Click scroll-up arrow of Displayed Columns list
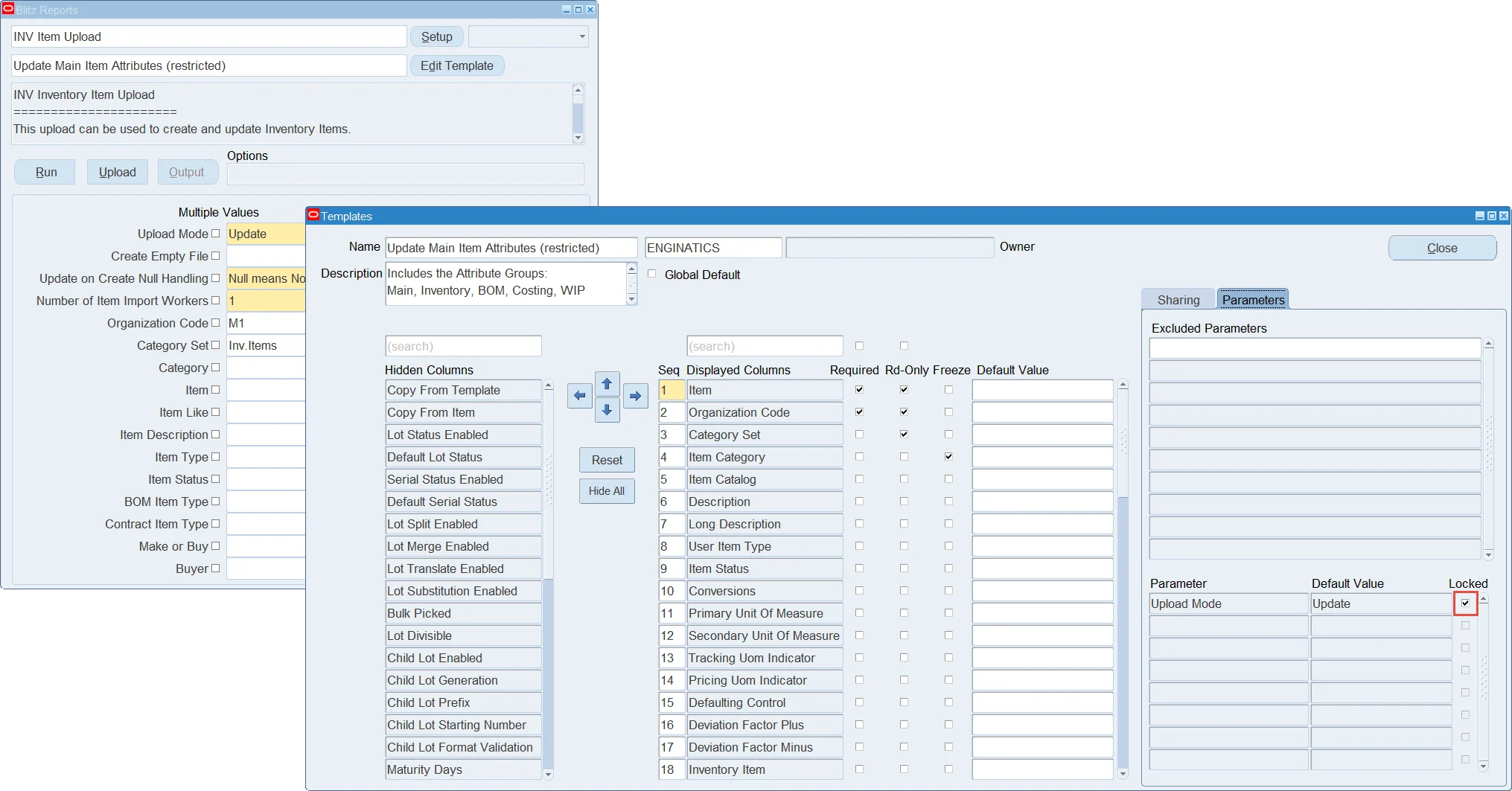This screenshot has height=791, width=1512. click(x=1123, y=385)
